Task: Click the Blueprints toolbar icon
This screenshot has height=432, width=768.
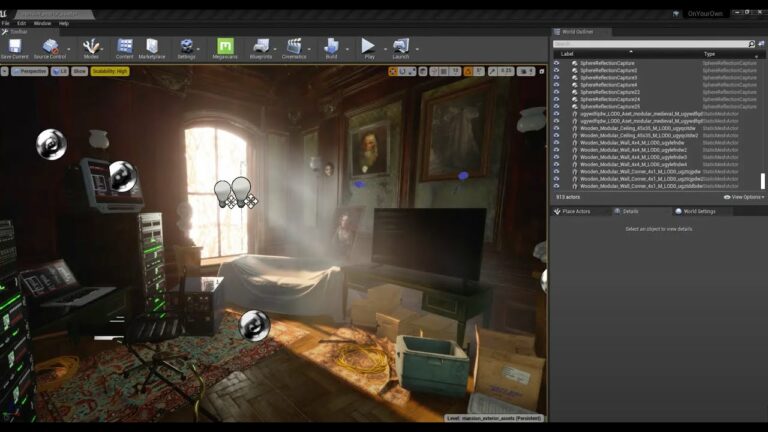Action: tap(261, 46)
